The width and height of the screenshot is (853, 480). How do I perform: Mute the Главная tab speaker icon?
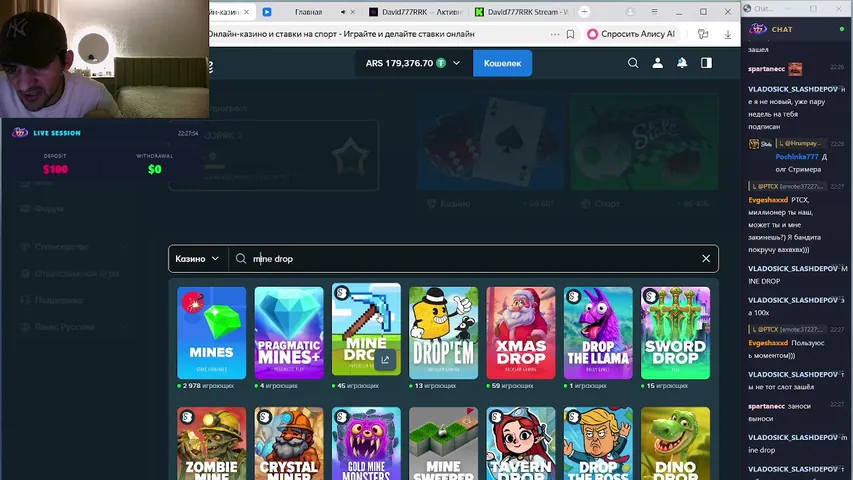click(x=343, y=12)
